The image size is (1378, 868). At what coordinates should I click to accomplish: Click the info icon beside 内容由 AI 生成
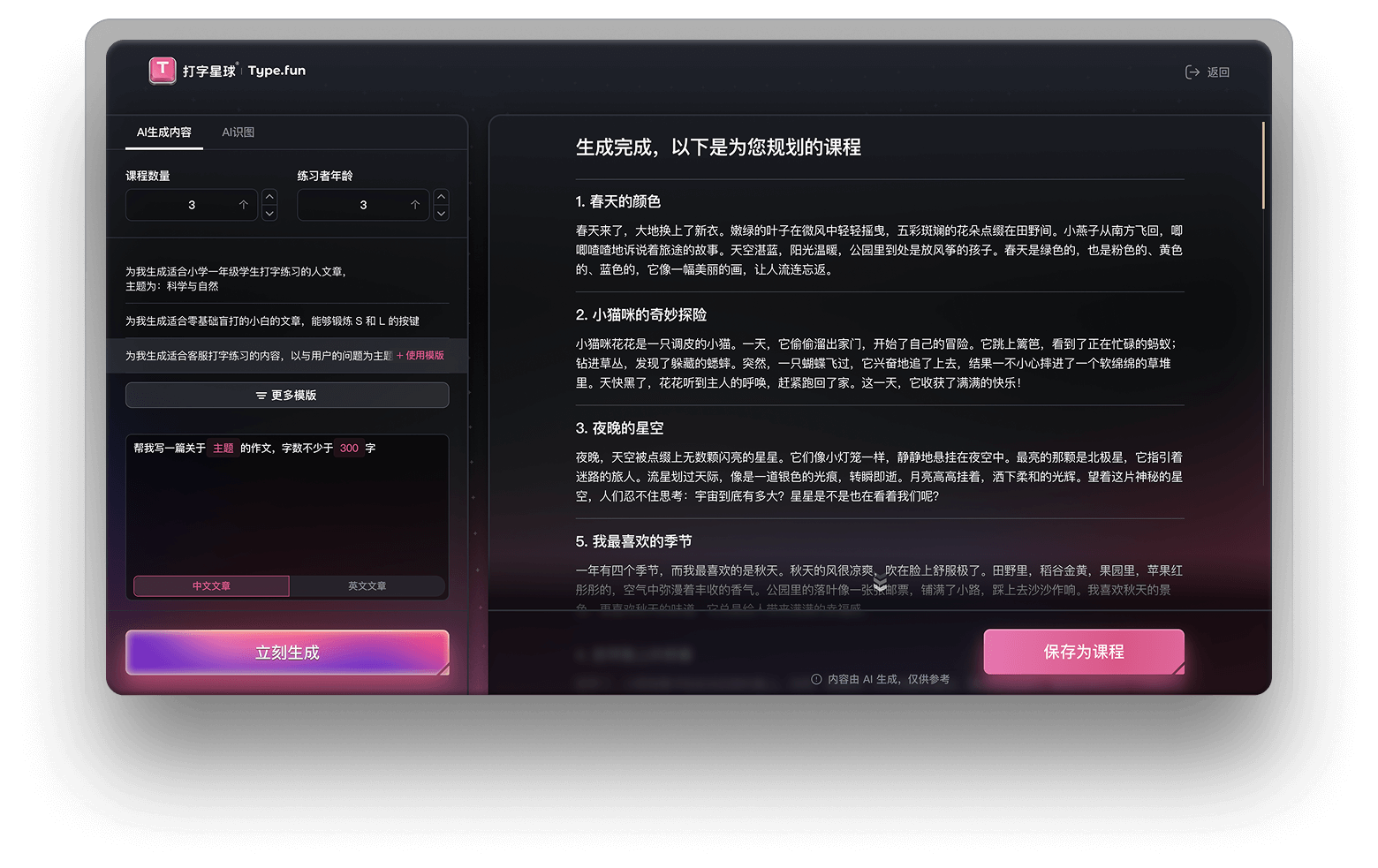[x=816, y=679]
